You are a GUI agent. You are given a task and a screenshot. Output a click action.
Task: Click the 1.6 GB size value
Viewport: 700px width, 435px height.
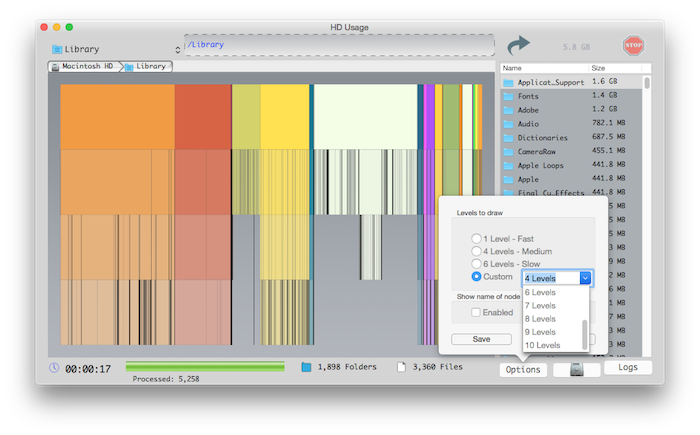click(x=604, y=81)
